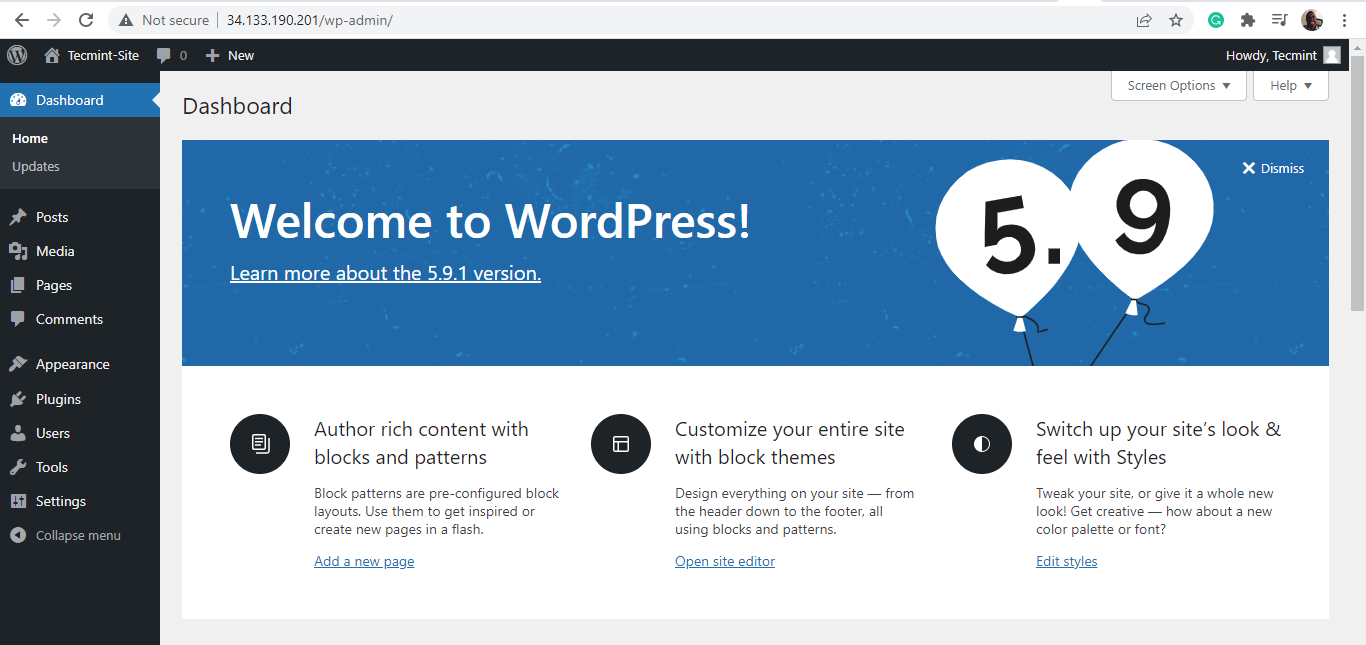Image resolution: width=1366 pixels, height=645 pixels.
Task: Click the Appearance paintbrush icon
Action: (18, 364)
